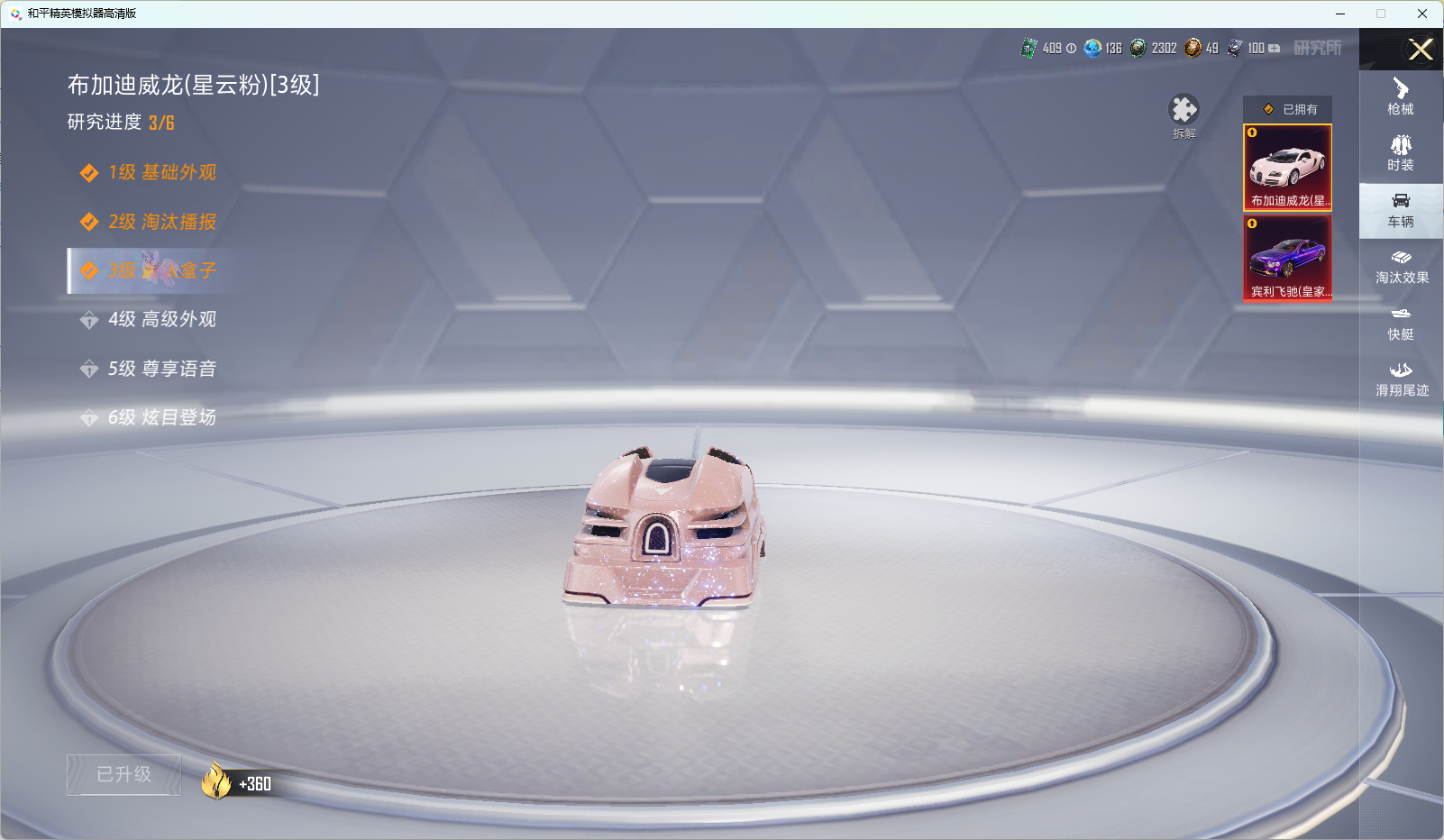The height and width of the screenshot is (840, 1444).
Task: Click the title 布加迪威龙(星云粉)[3级]
Action: pyautogui.click(x=194, y=85)
